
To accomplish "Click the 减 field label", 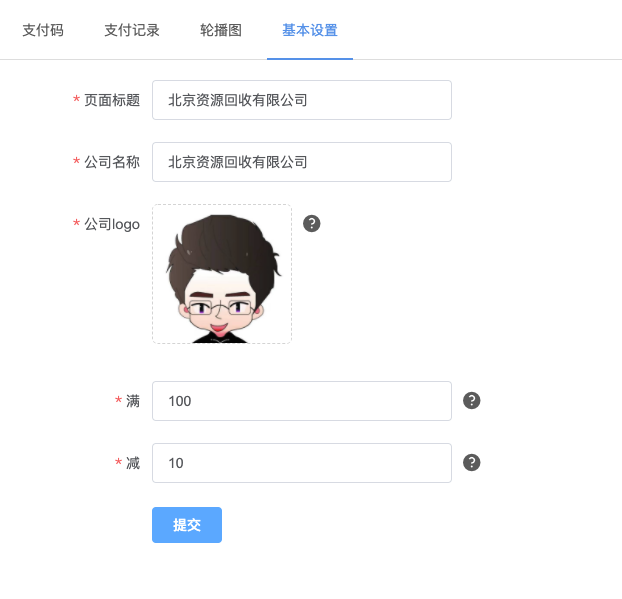I will pos(133,463).
